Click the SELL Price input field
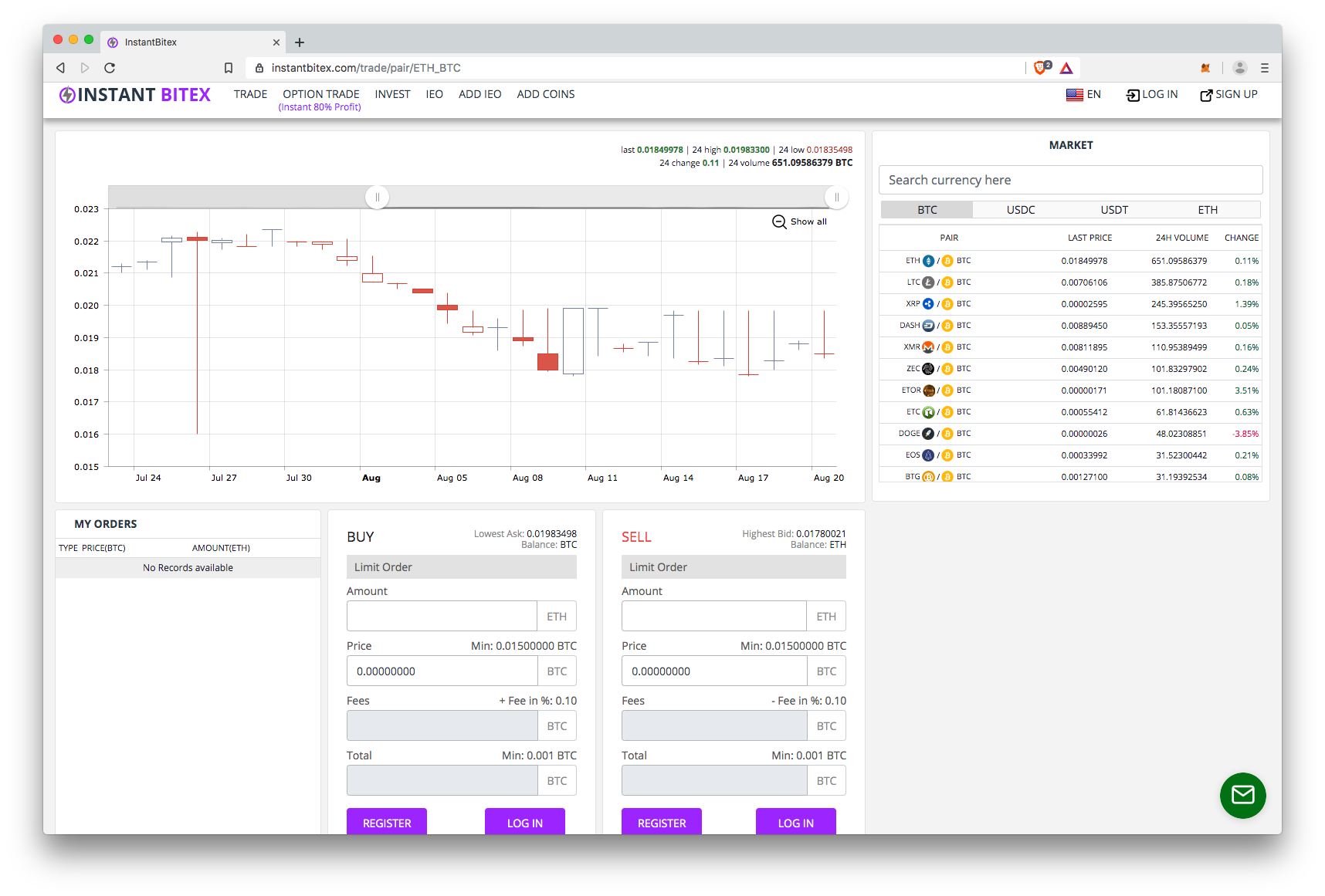The height and width of the screenshot is (896, 1325). (x=714, y=671)
